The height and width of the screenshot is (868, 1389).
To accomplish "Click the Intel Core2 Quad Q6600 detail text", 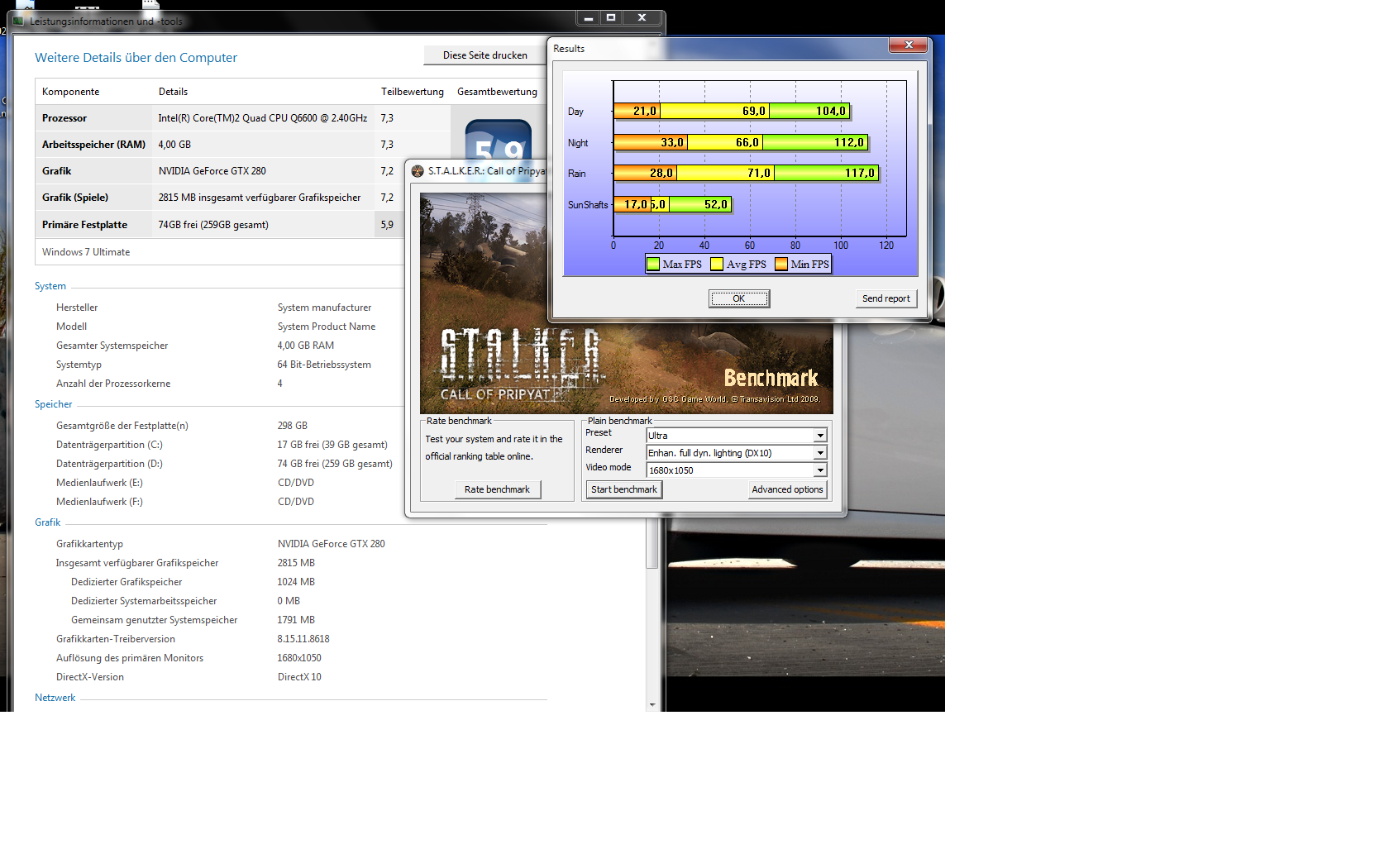I will coord(263,118).
